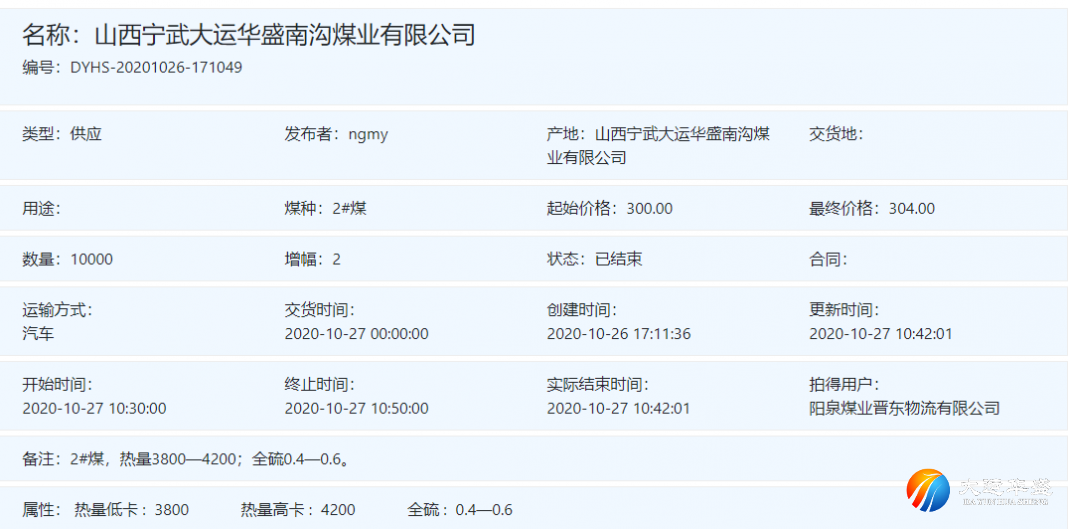Click the creation time 2020-10-26 17:11:36
Viewport: 1068px width, 529px height.
[618, 334]
